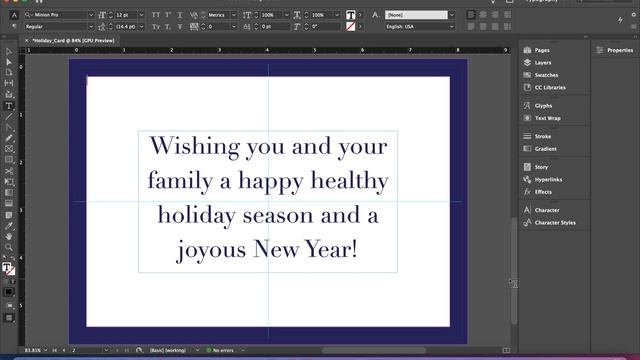Open the page number dropdown in status bar

[x=106, y=350]
